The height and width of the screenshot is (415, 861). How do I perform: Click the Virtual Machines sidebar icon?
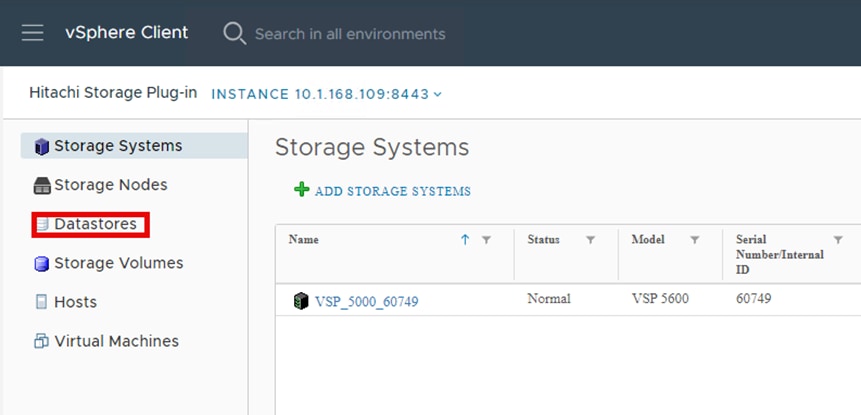click(41, 341)
